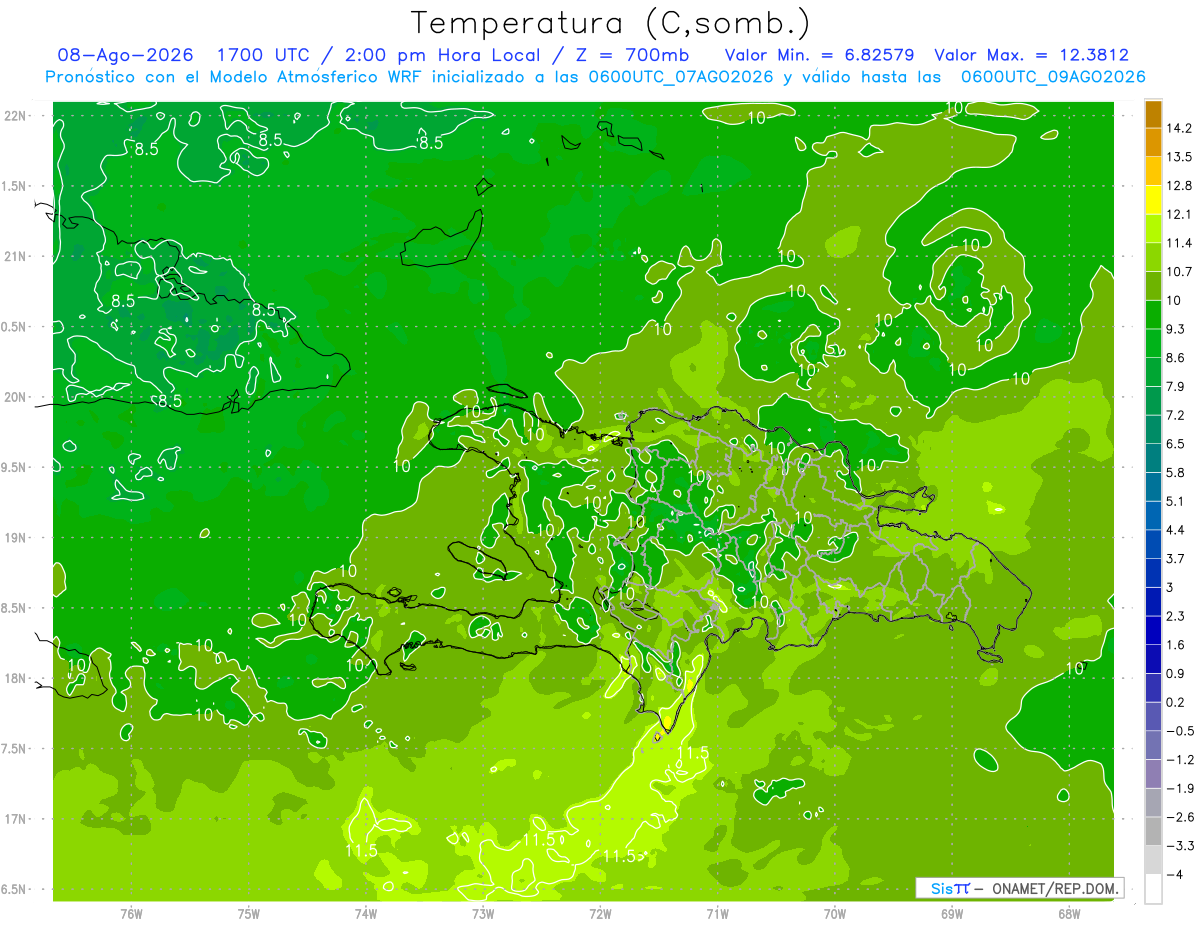Click the '5.1' colorbar value

(1178, 501)
